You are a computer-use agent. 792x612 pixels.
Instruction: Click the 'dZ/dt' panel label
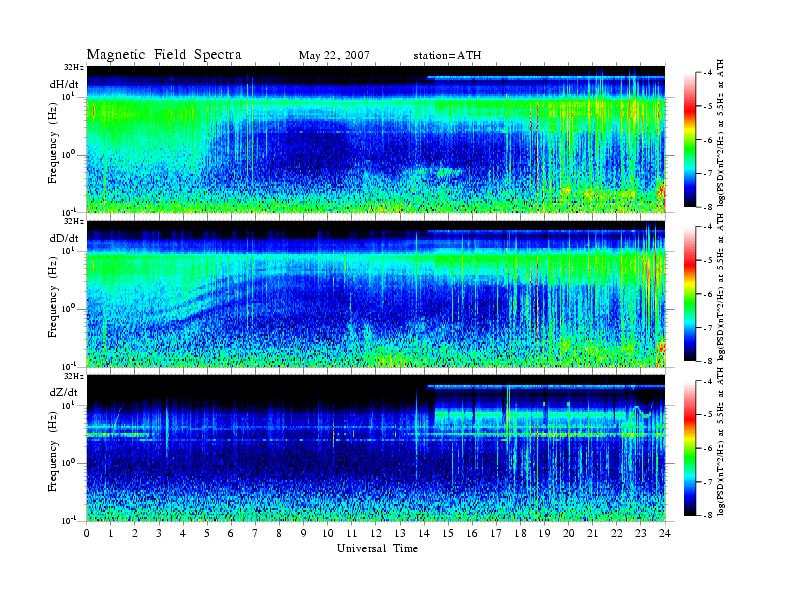(x=64, y=392)
